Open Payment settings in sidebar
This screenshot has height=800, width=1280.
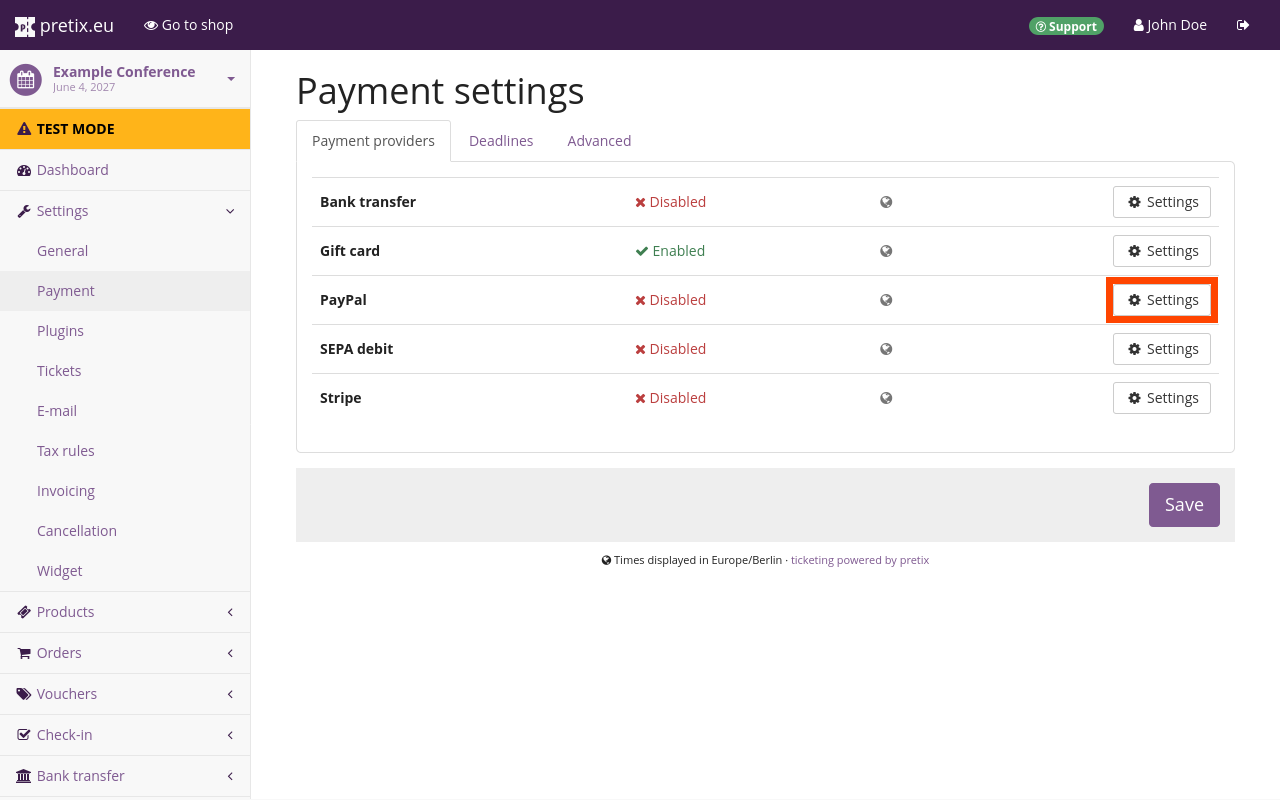125,291
